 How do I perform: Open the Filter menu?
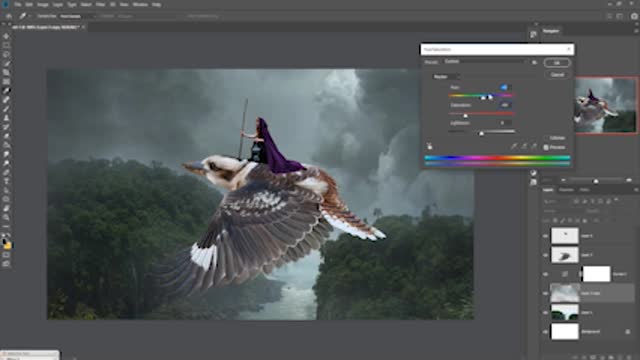click(x=100, y=4)
